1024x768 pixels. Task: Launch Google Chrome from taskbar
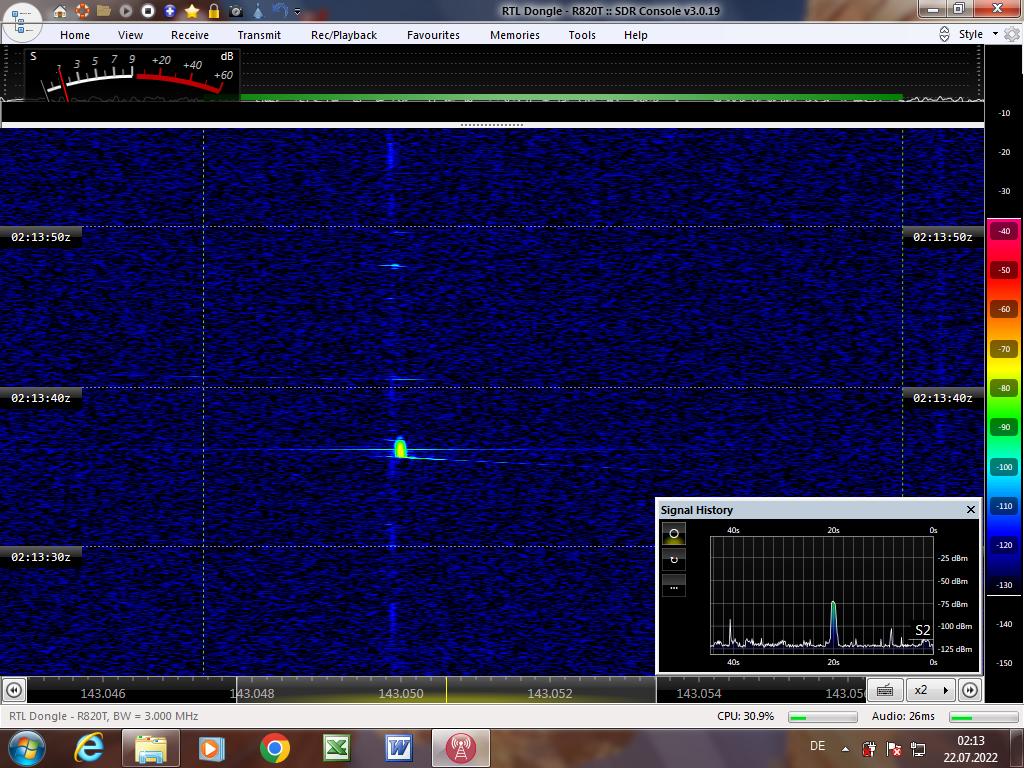click(x=275, y=748)
